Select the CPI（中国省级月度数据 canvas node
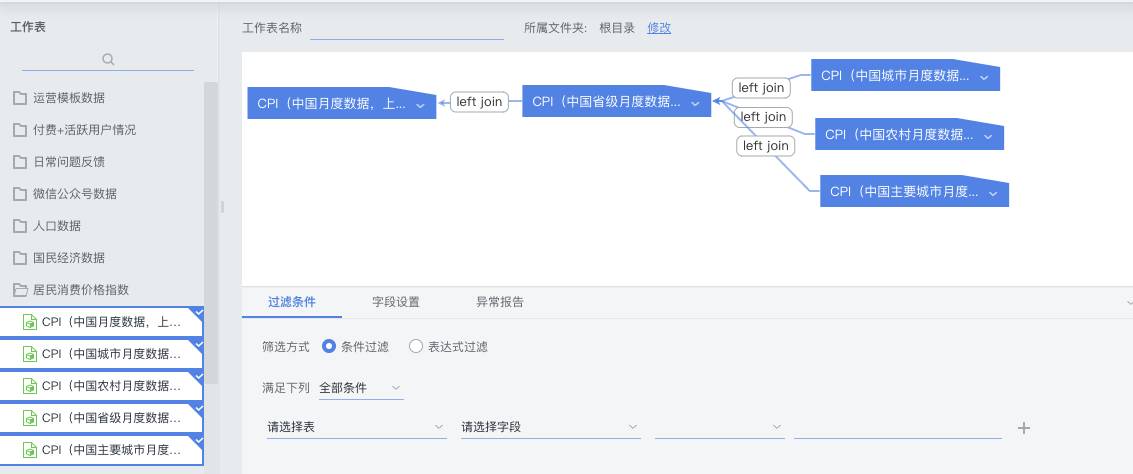The image size is (1133, 474). tap(616, 101)
